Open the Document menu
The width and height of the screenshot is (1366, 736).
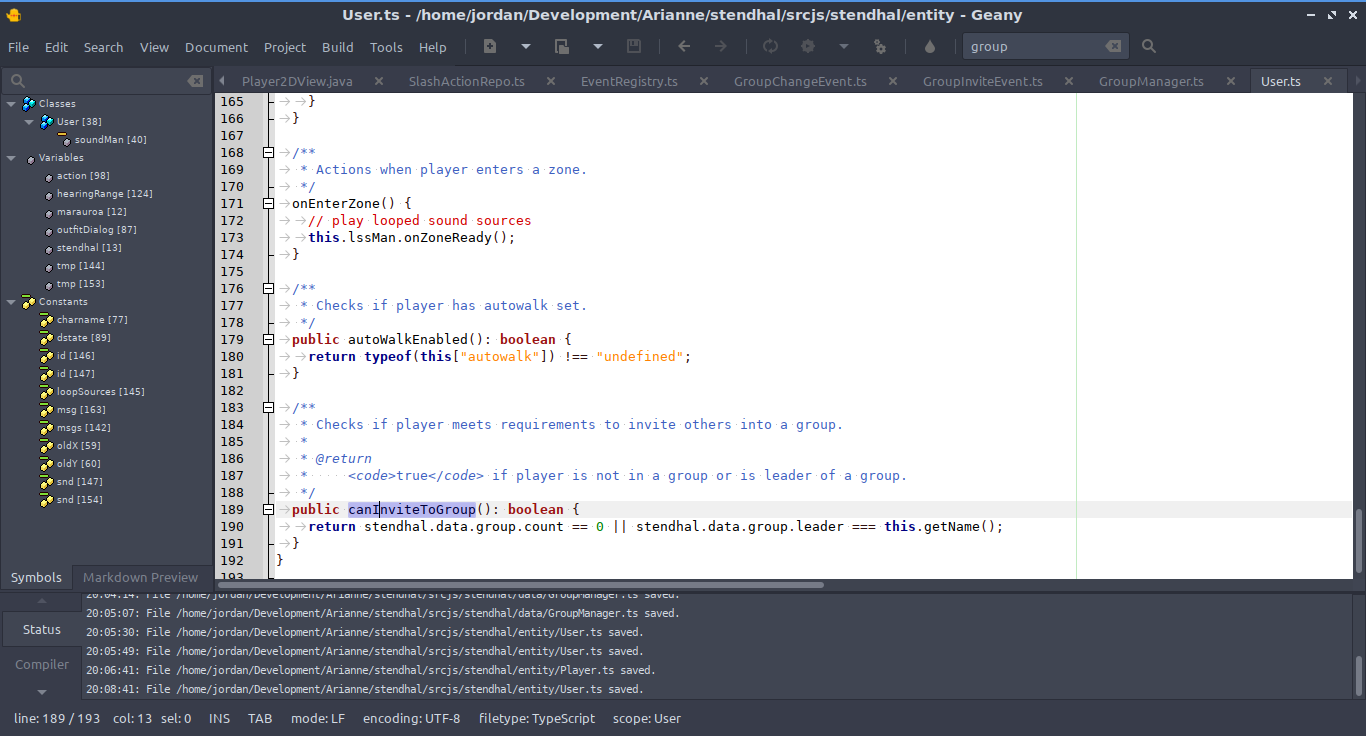pos(216,47)
